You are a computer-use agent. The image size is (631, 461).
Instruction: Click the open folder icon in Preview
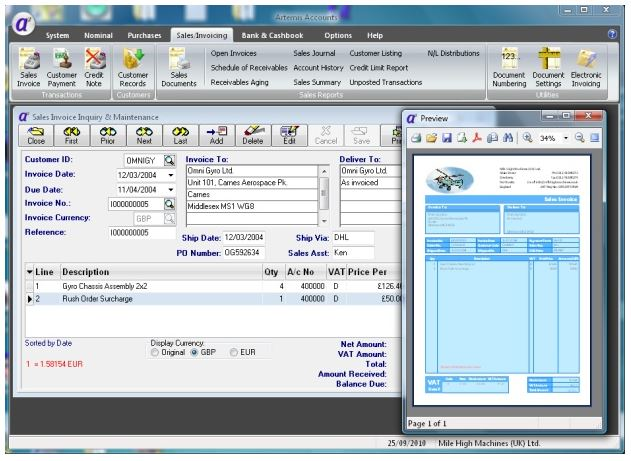pos(431,138)
